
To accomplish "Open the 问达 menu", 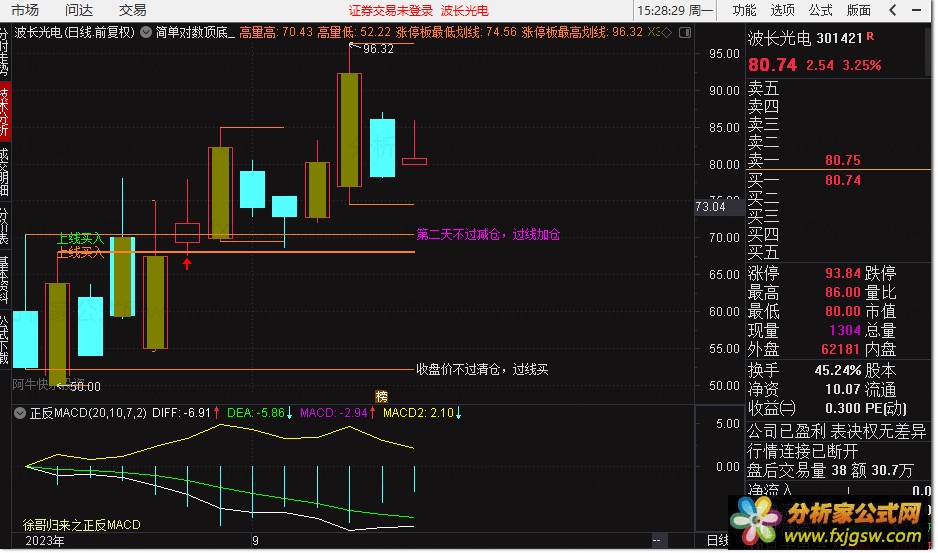I will click(78, 10).
